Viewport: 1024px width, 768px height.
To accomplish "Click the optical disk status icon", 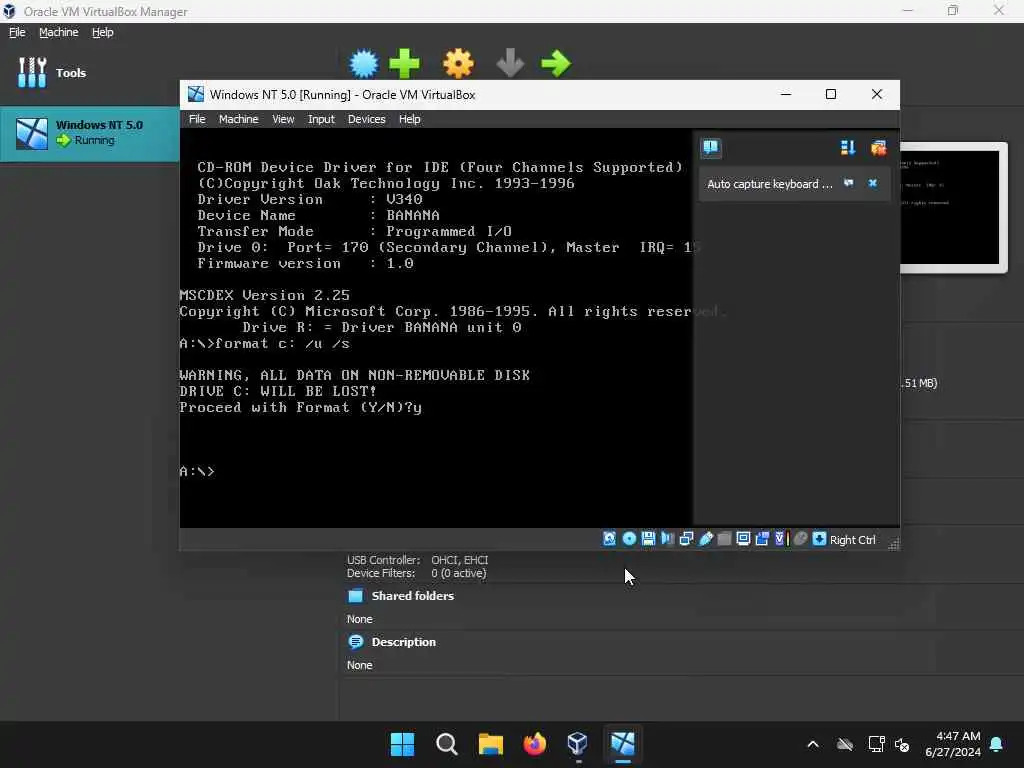I will (x=629, y=539).
